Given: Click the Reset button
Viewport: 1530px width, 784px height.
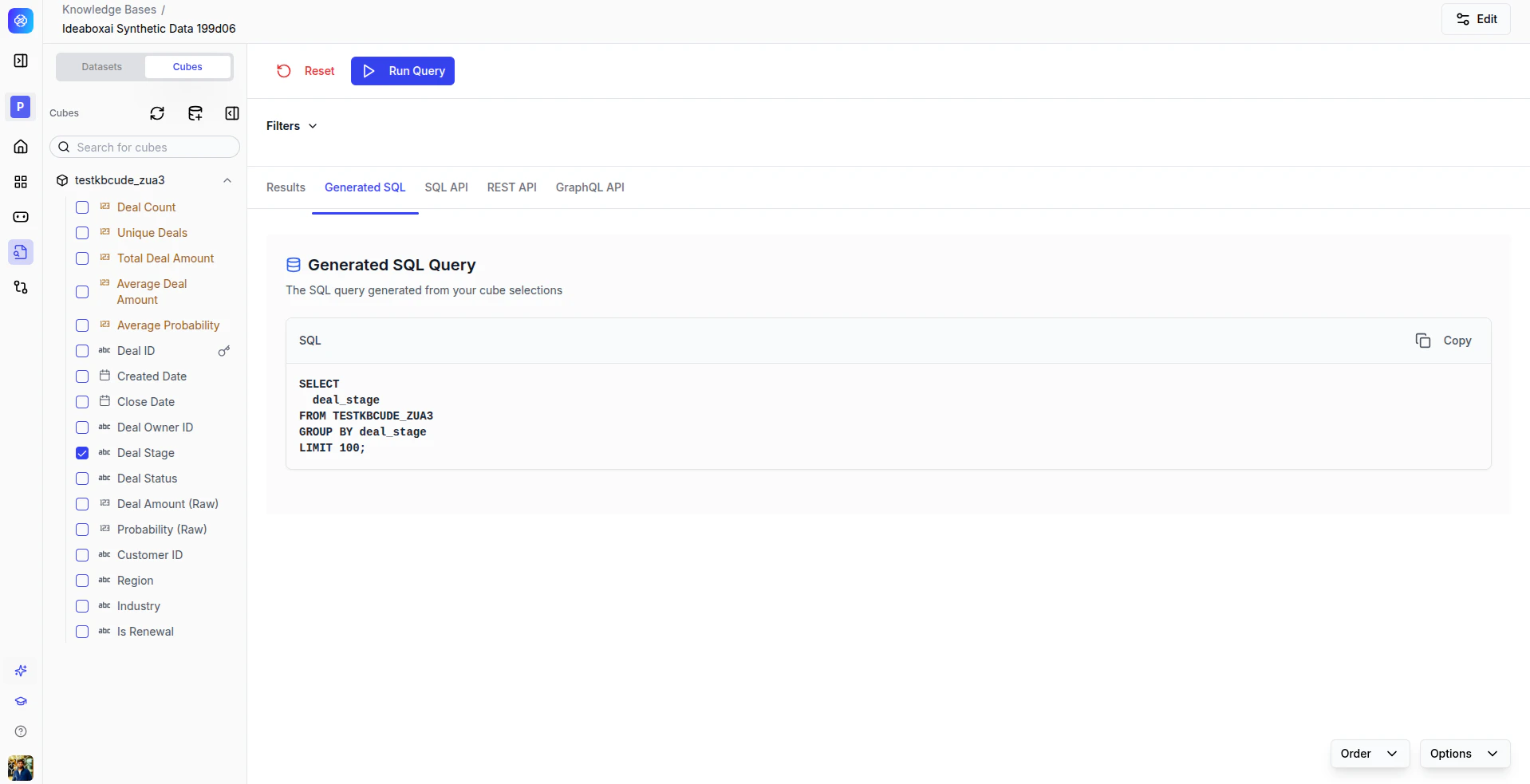Looking at the screenshot, I should [x=306, y=71].
